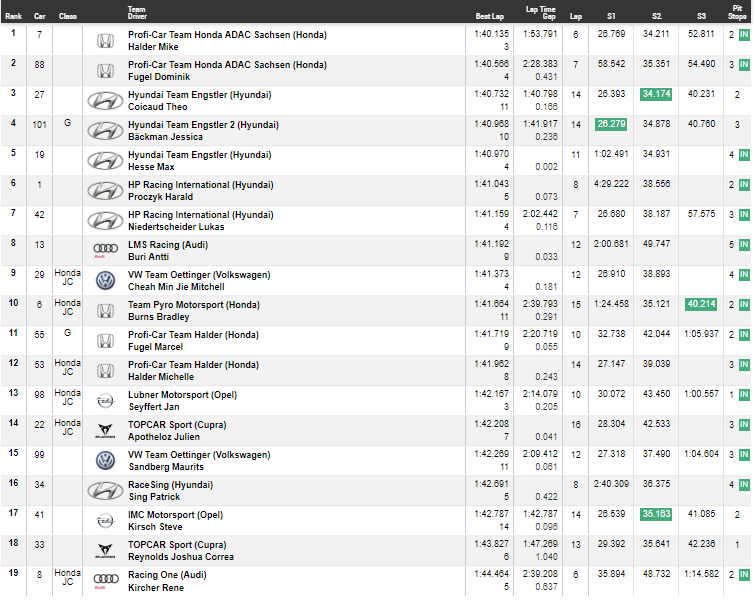Click team name RaceSing (Hyundai)
The image size is (755, 605).
click(170, 485)
